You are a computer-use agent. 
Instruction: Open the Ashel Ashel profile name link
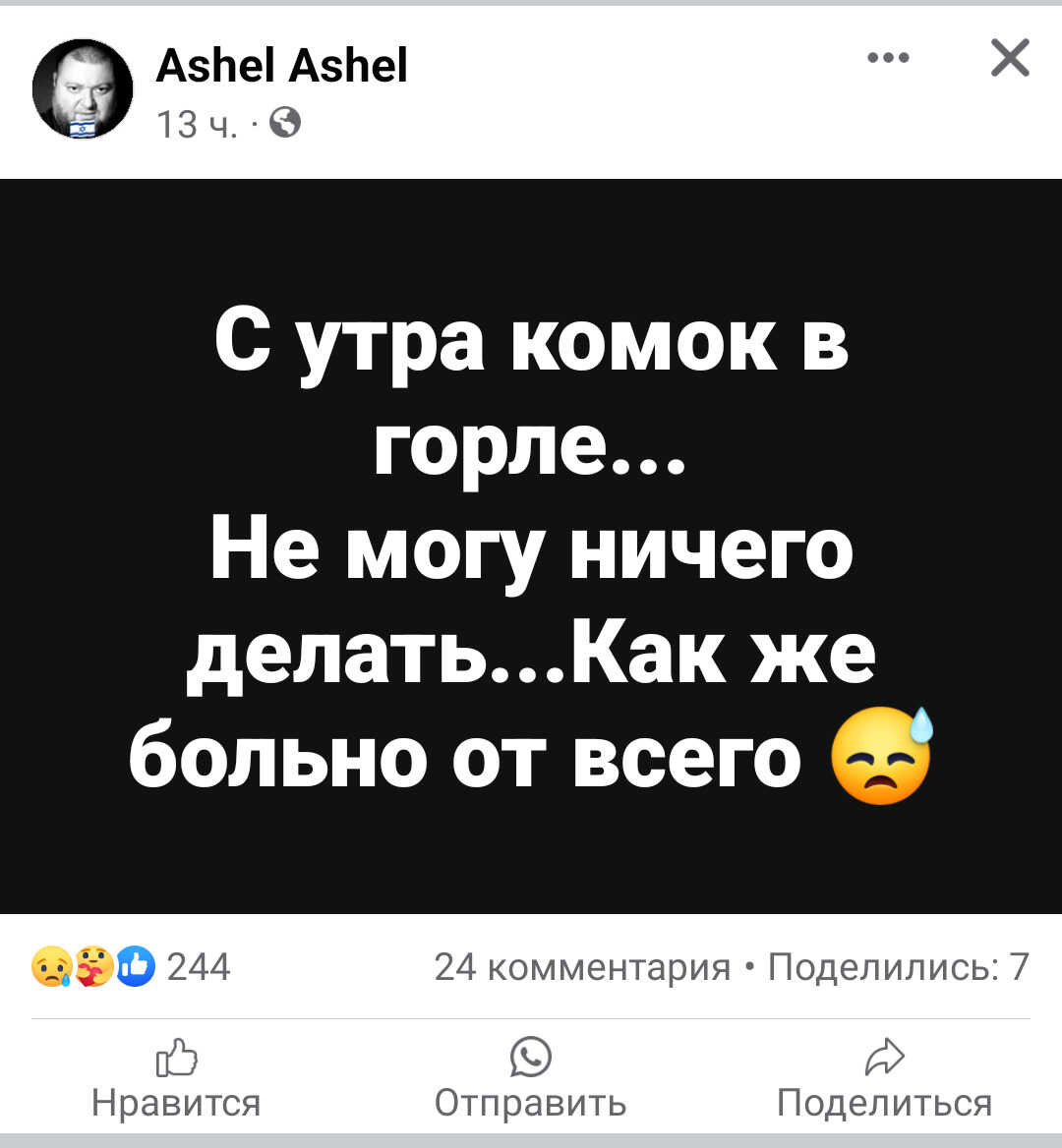click(x=281, y=65)
